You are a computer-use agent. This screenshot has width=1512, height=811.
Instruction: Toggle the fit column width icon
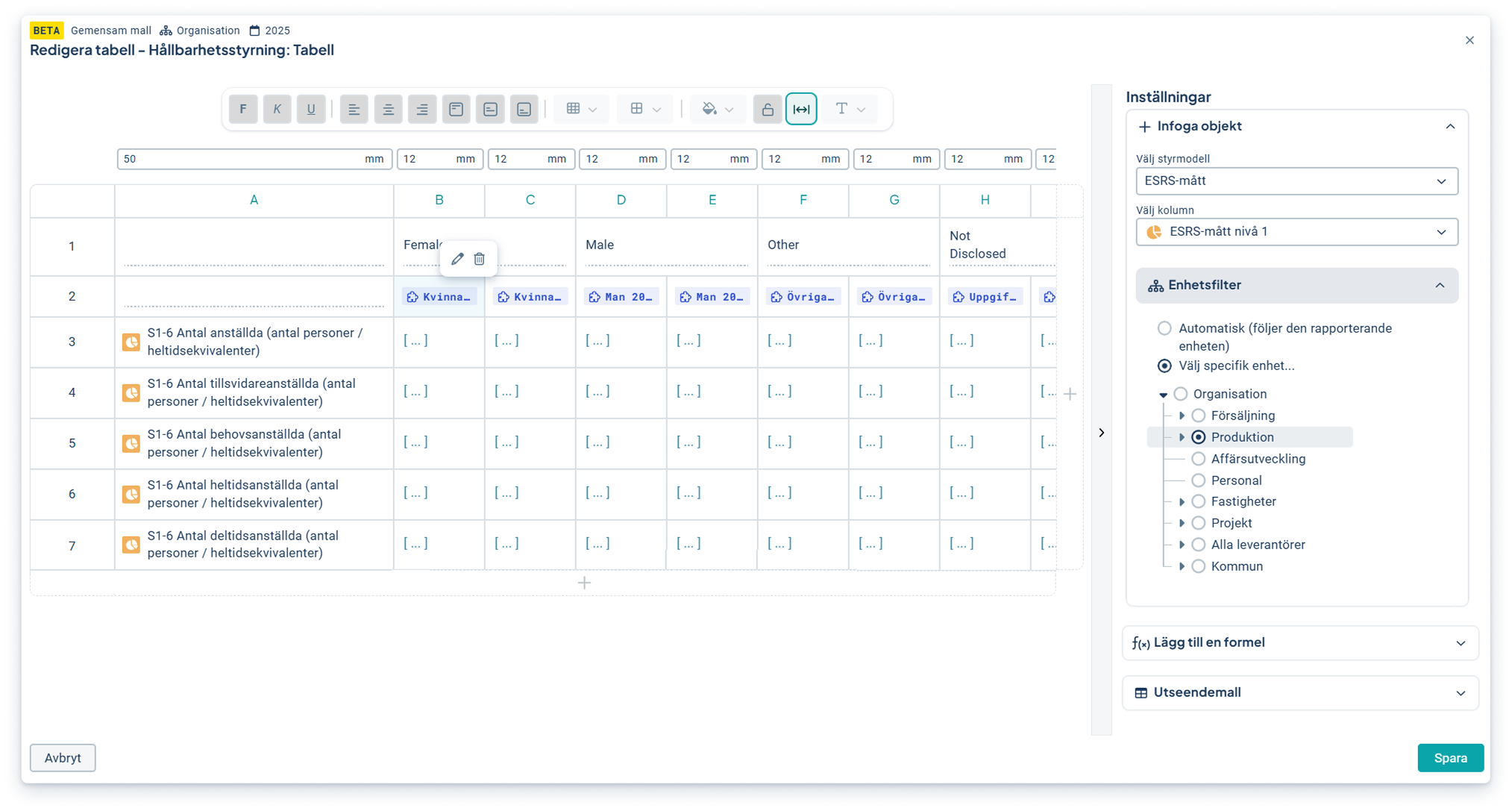801,109
